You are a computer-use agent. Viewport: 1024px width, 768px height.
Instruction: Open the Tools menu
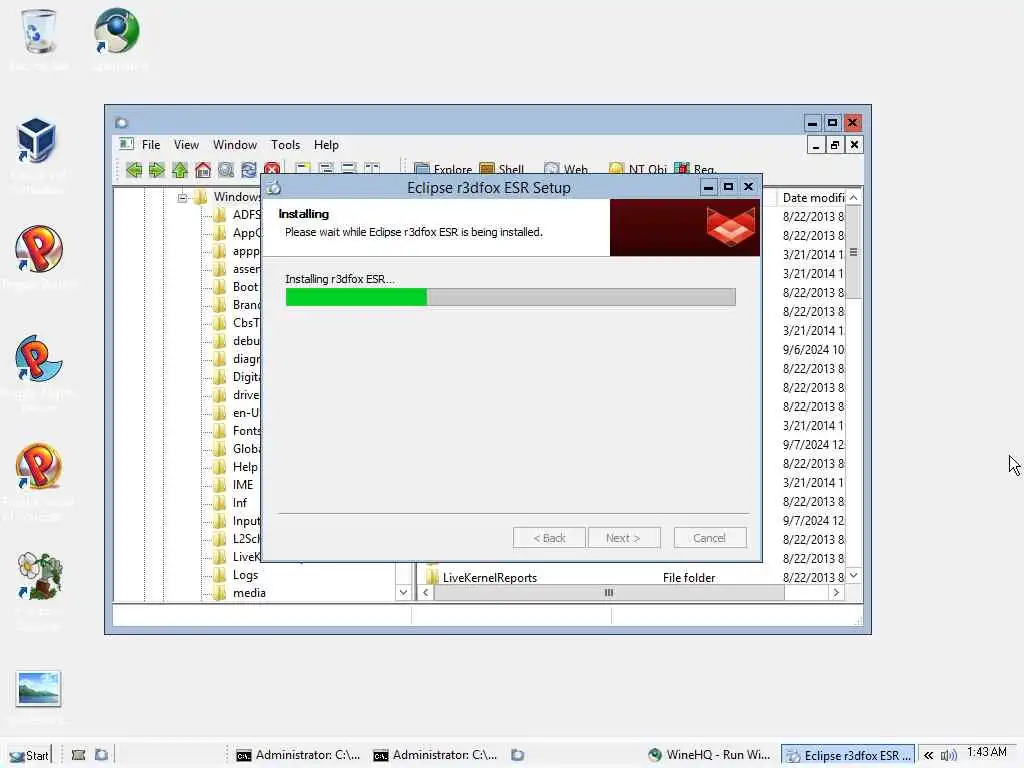285,145
